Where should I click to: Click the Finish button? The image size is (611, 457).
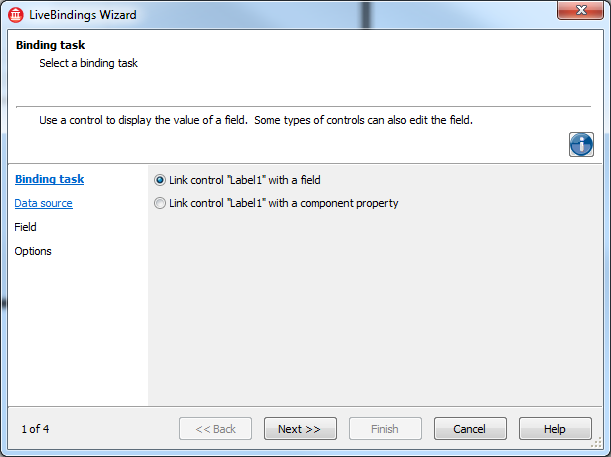click(385, 429)
